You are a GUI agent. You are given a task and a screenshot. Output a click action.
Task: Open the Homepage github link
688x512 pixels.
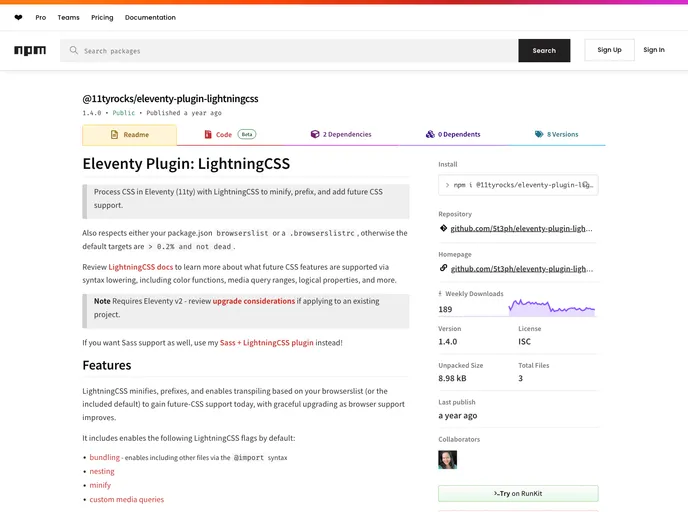(x=521, y=269)
